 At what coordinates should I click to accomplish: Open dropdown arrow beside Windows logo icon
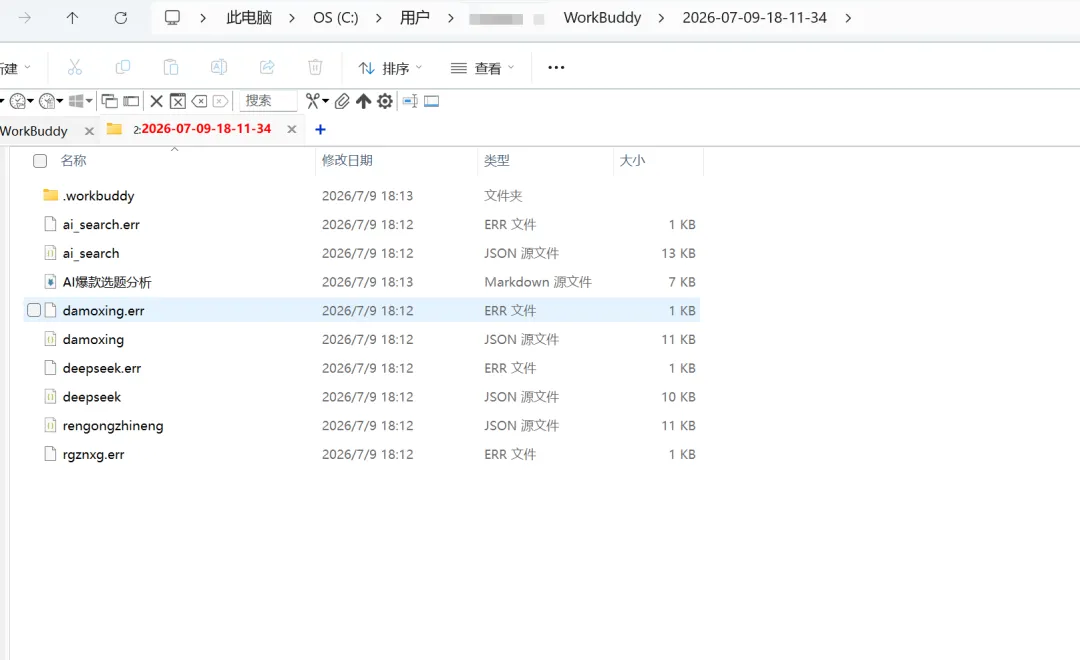(x=89, y=101)
